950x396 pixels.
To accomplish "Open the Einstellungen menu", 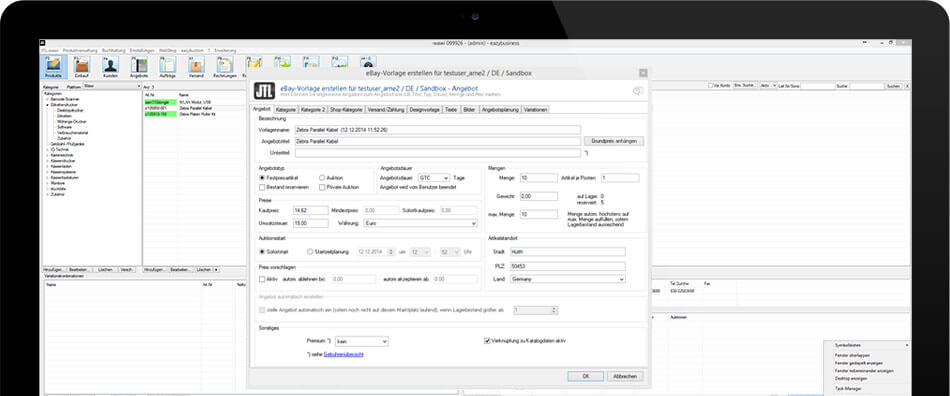I will pyautogui.click(x=142, y=50).
